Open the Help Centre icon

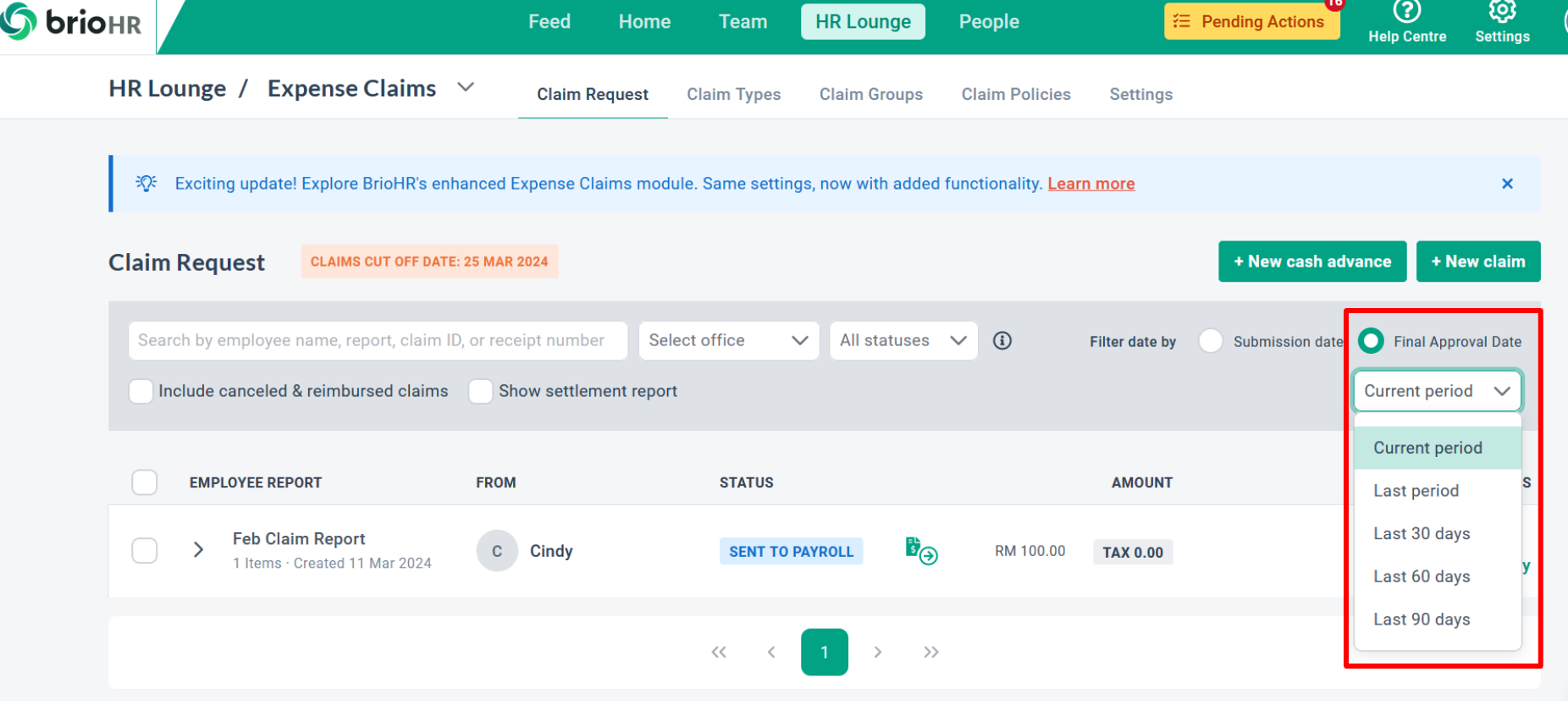point(1407,12)
